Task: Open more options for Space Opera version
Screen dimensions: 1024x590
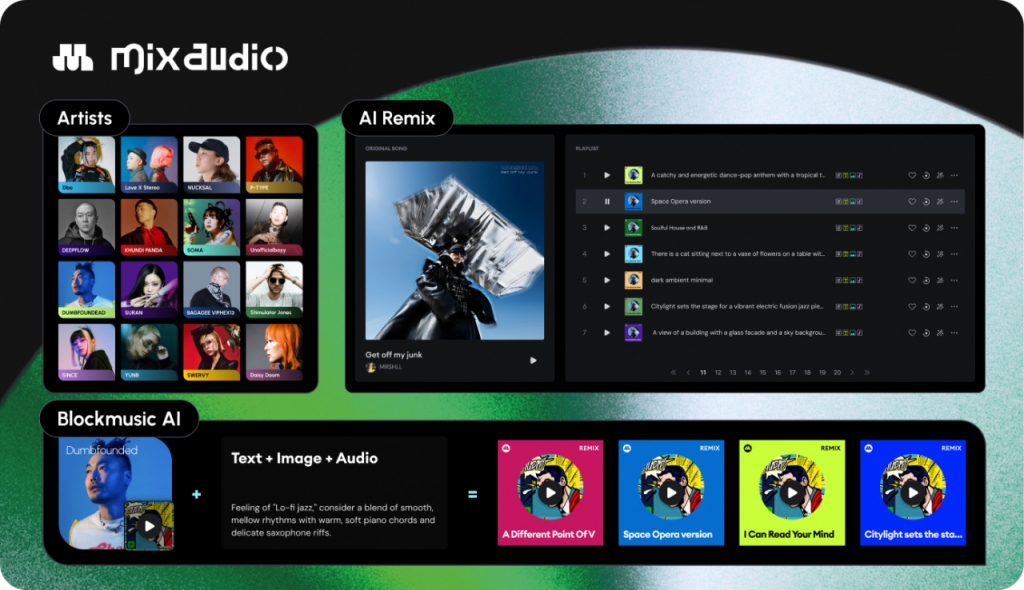Action: (954, 202)
